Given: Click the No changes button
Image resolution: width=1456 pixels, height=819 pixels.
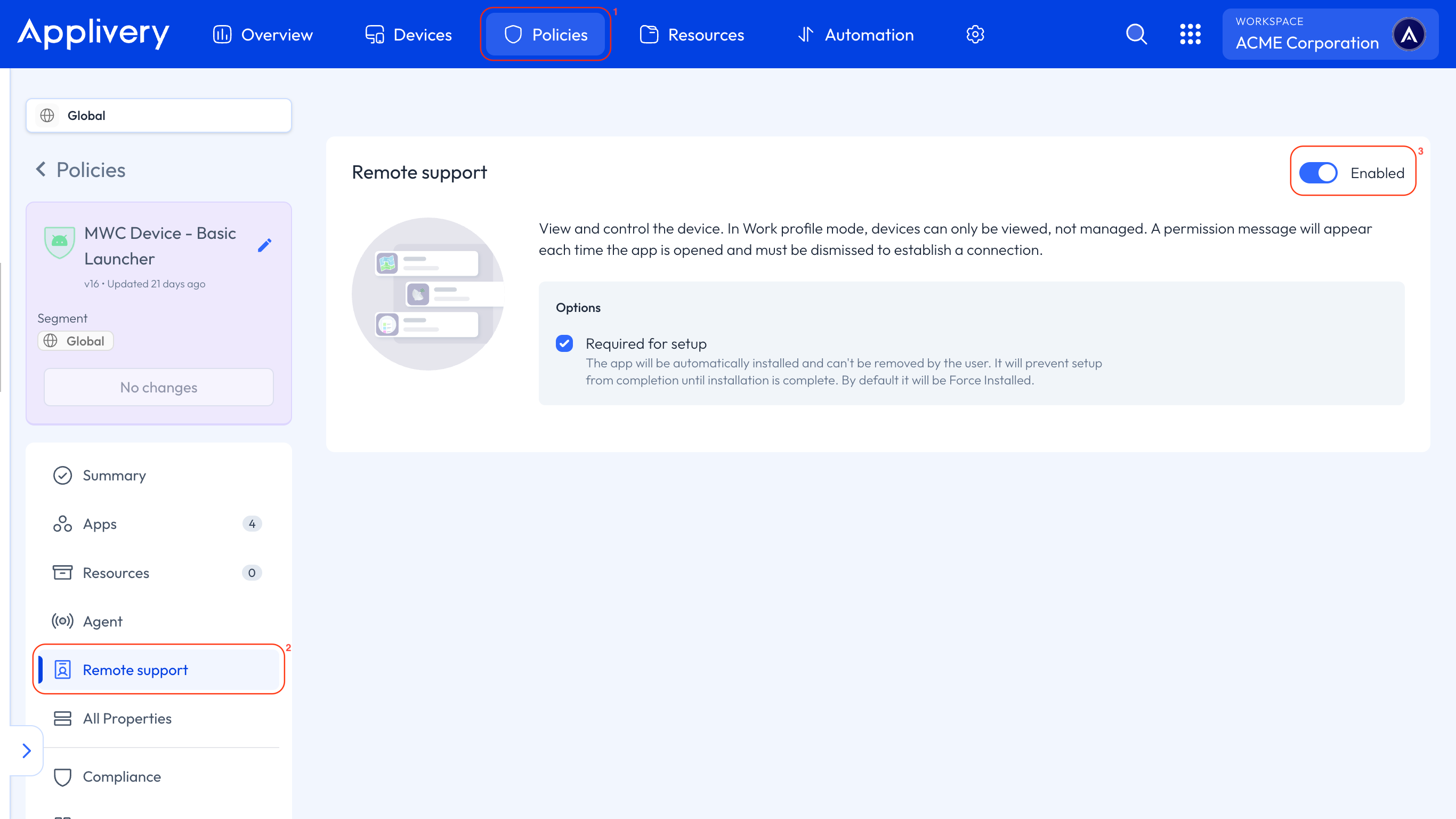Looking at the screenshot, I should click(x=158, y=387).
